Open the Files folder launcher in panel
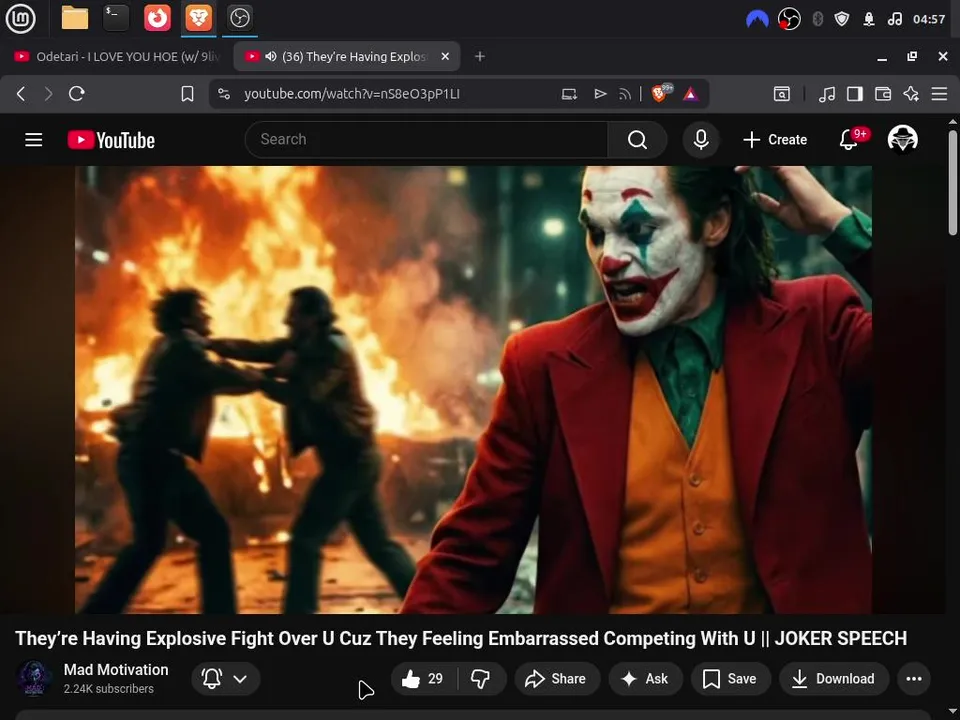Image resolution: width=960 pixels, height=720 pixels. pyautogui.click(x=75, y=18)
